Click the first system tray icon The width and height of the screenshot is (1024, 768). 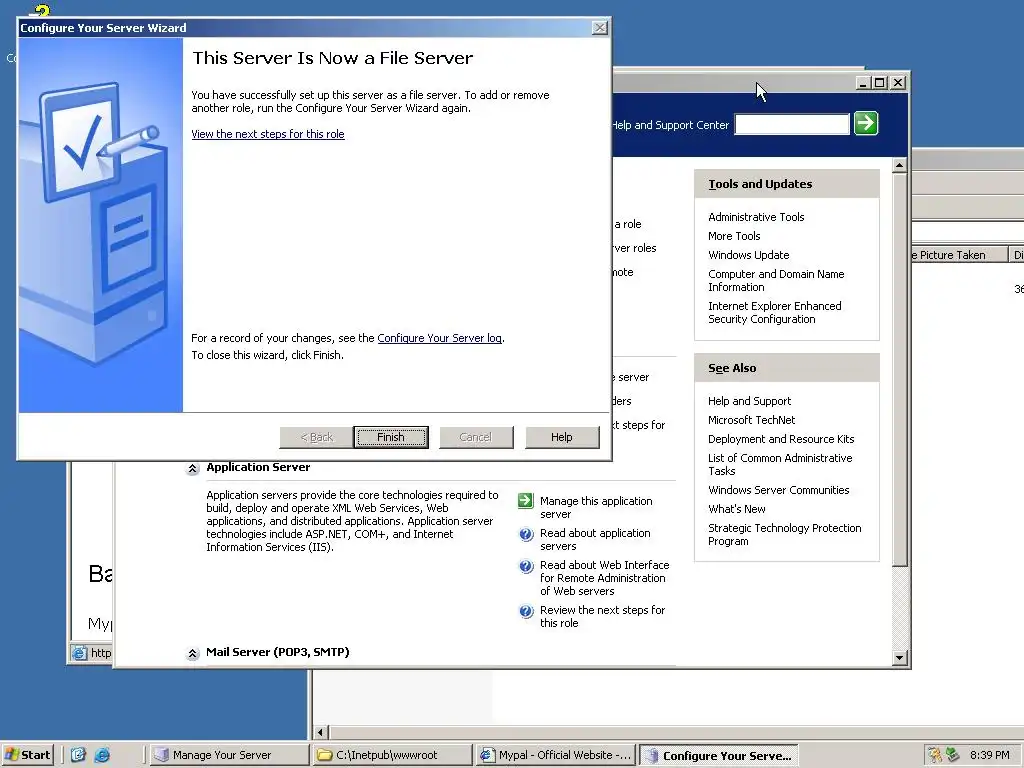point(935,755)
